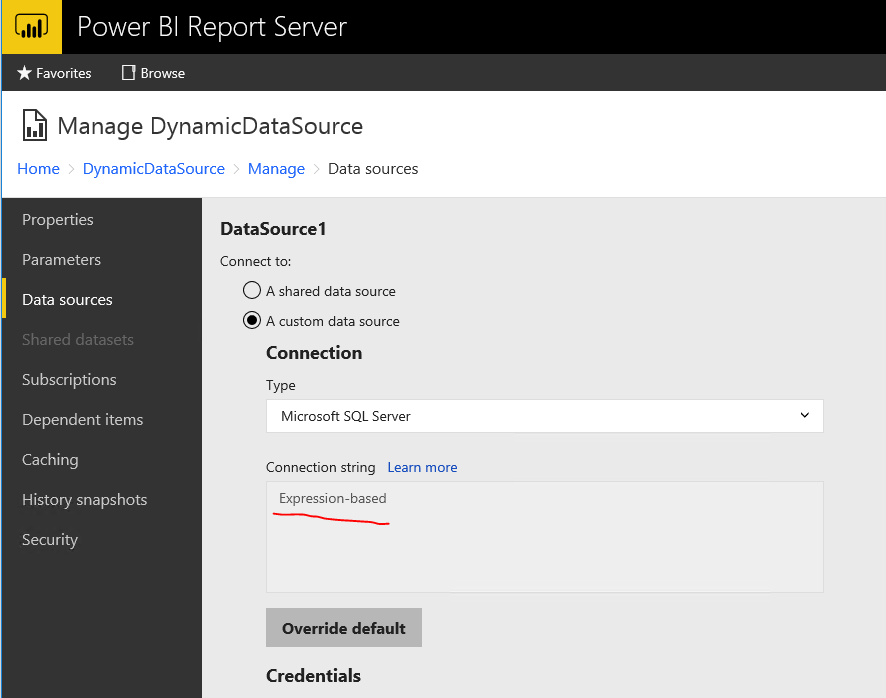Image resolution: width=886 pixels, height=698 pixels.
Task: Click the DataSource1 heading
Action: 273,229
